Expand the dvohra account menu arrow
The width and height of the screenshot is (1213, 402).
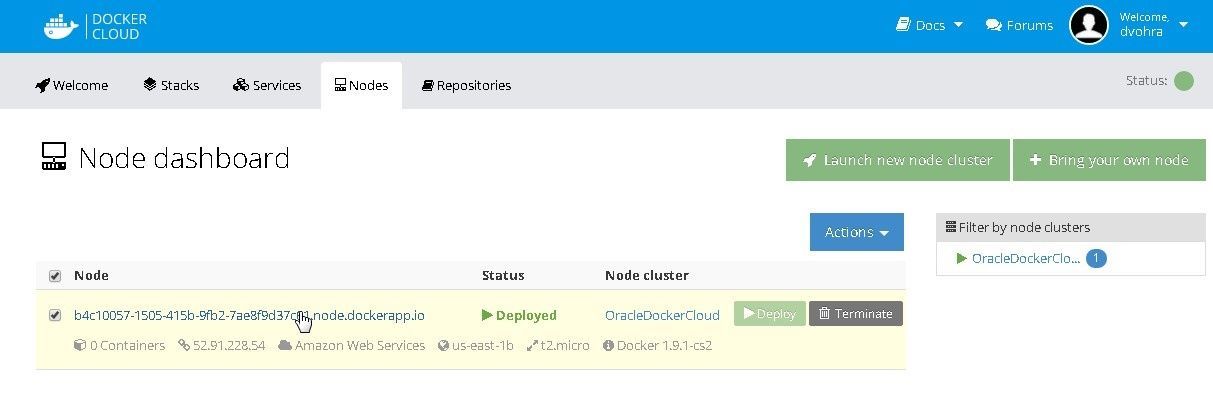click(1183, 25)
